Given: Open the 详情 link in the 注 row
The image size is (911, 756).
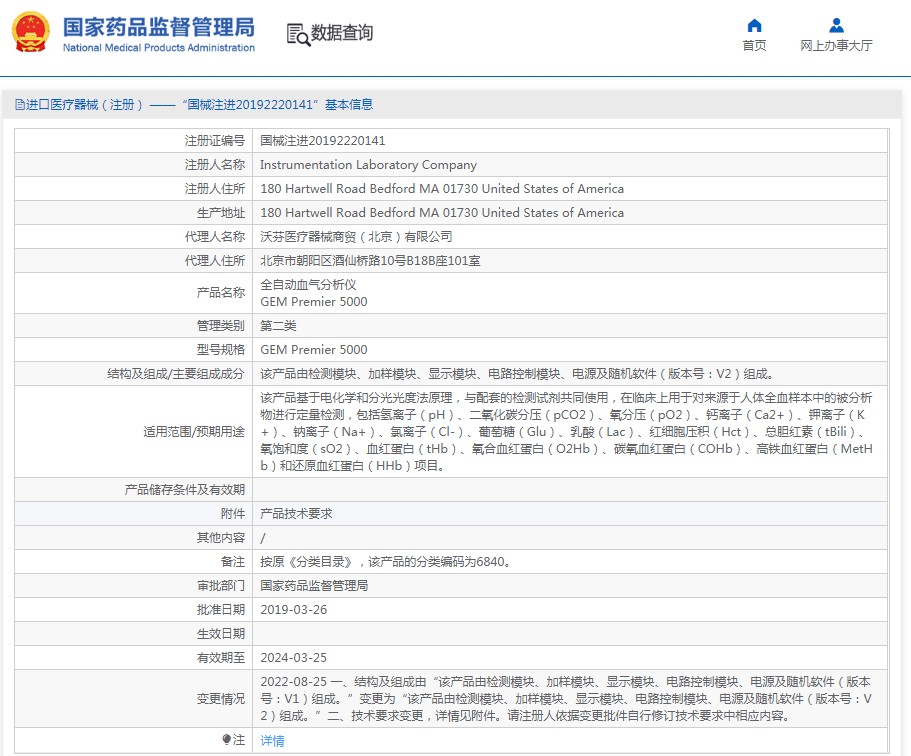Looking at the screenshot, I should click(272, 740).
